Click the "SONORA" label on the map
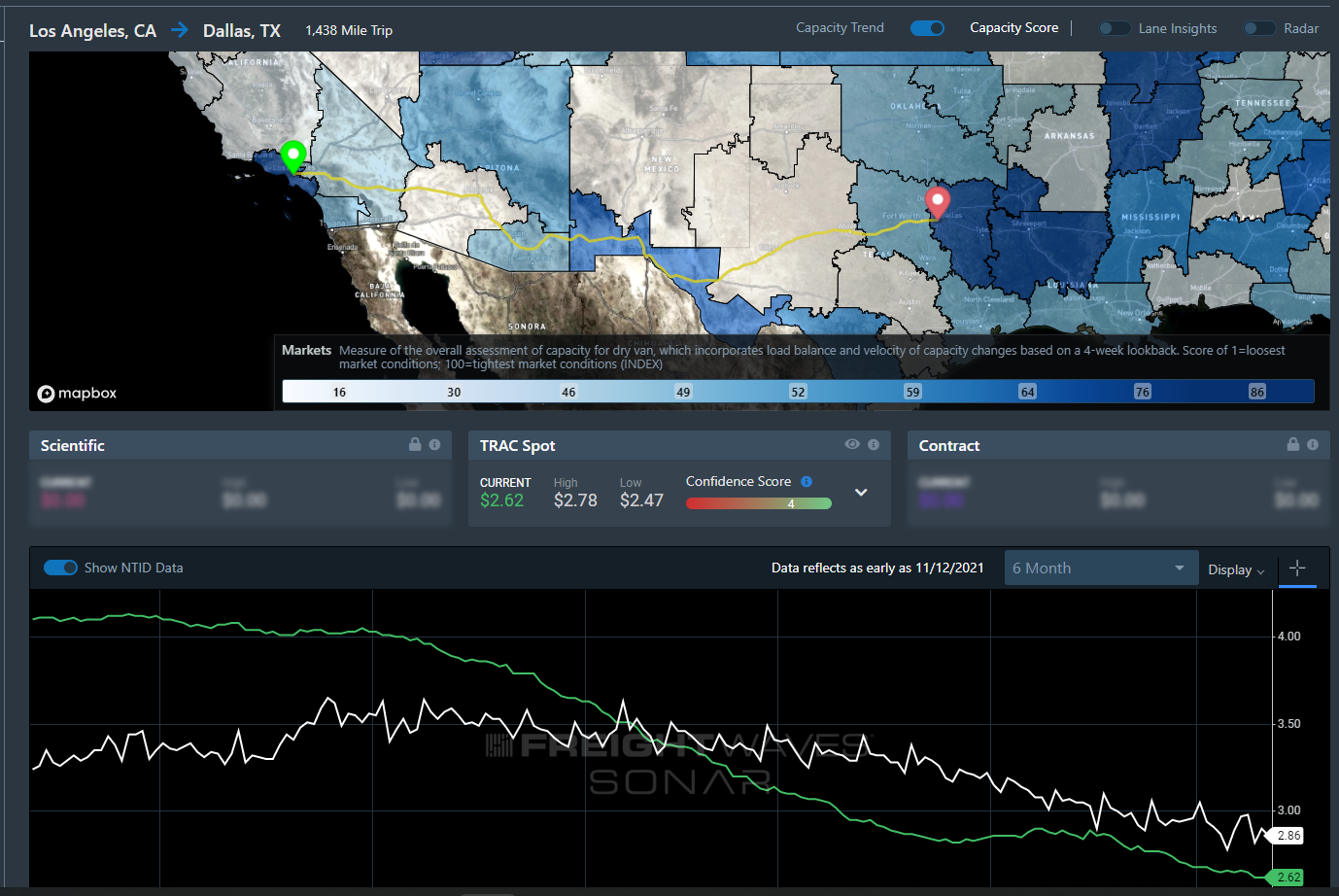Screen dimensions: 1339x896 [x=527, y=327]
